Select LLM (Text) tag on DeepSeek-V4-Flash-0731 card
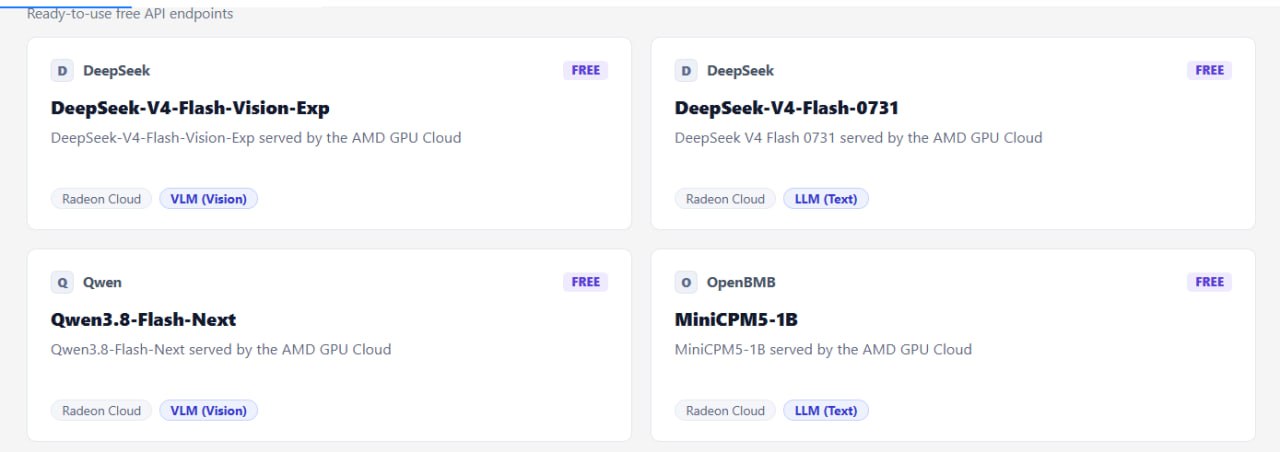 (826, 199)
